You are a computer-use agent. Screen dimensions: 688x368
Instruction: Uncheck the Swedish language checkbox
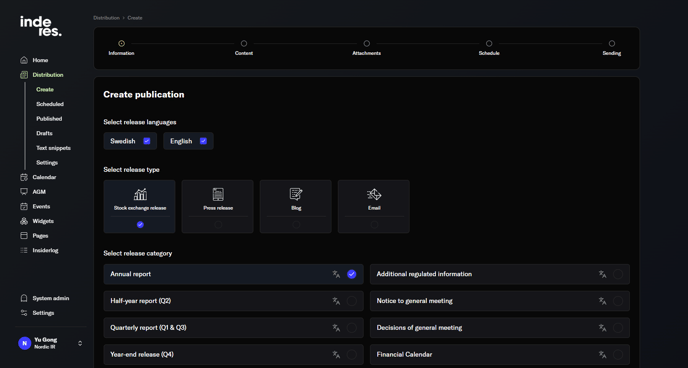coord(147,141)
